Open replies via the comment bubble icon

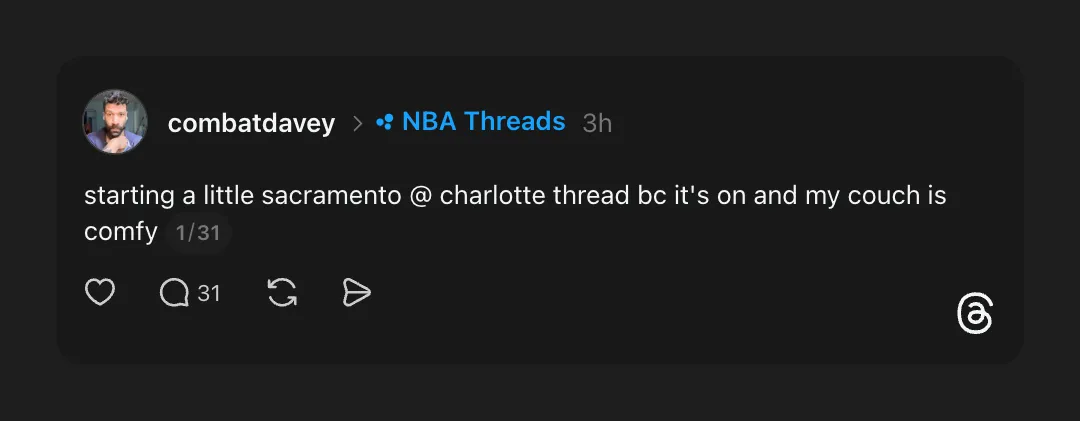pyautogui.click(x=174, y=293)
